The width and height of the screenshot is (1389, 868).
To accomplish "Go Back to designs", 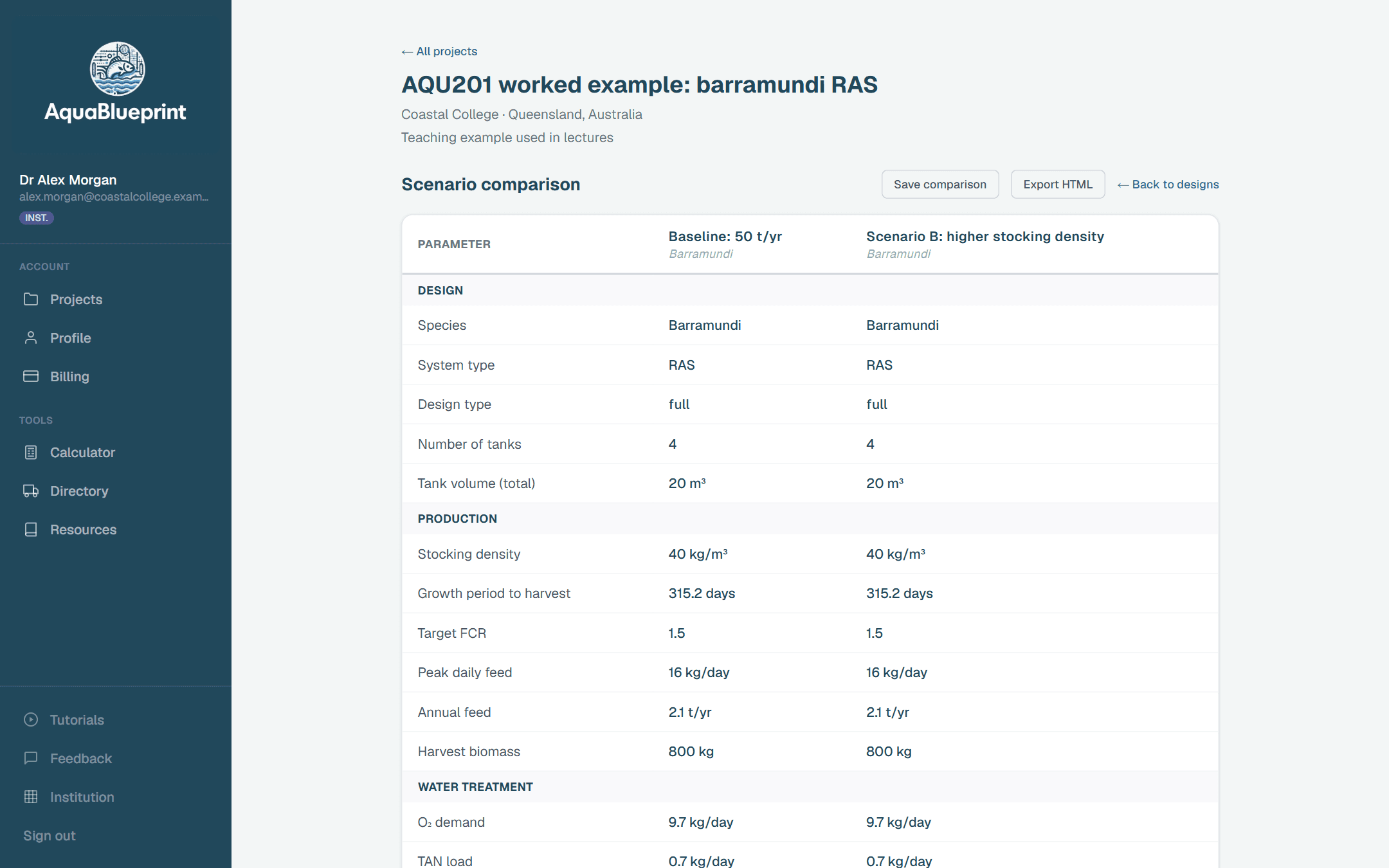I will coord(1168,185).
